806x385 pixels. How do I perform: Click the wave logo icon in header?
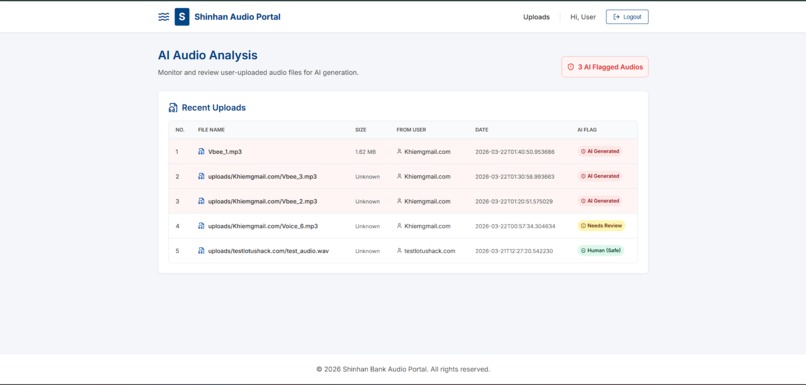click(x=163, y=17)
